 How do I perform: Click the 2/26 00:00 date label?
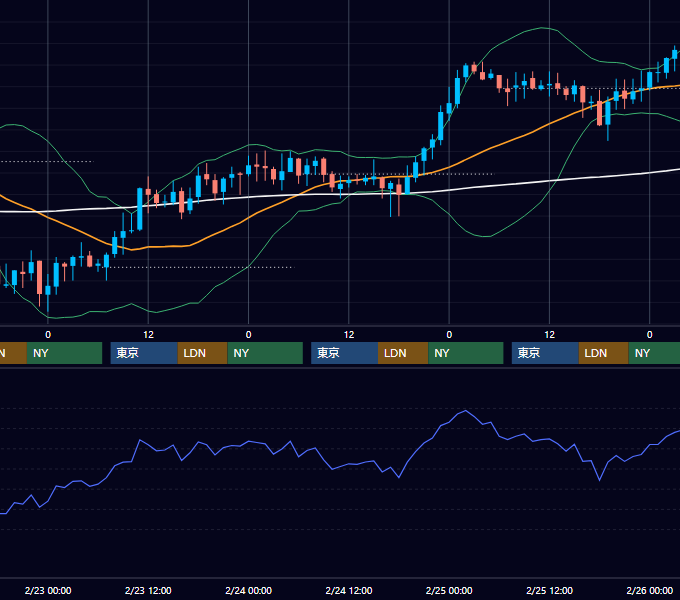click(x=650, y=590)
